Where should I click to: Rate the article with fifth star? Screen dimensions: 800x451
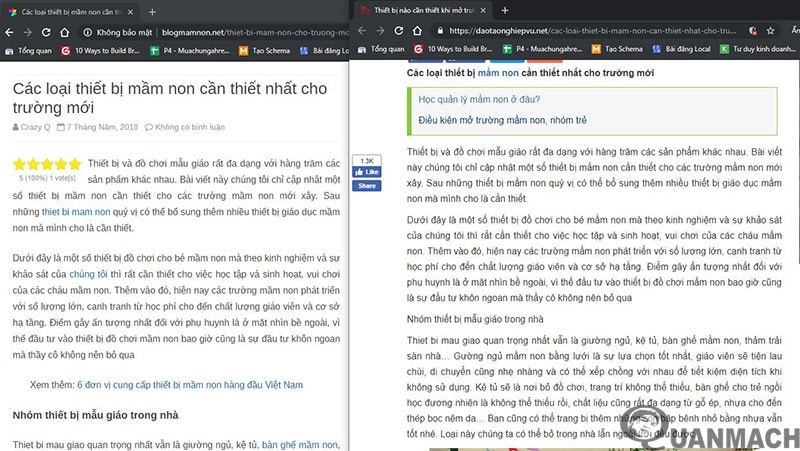click(74, 164)
